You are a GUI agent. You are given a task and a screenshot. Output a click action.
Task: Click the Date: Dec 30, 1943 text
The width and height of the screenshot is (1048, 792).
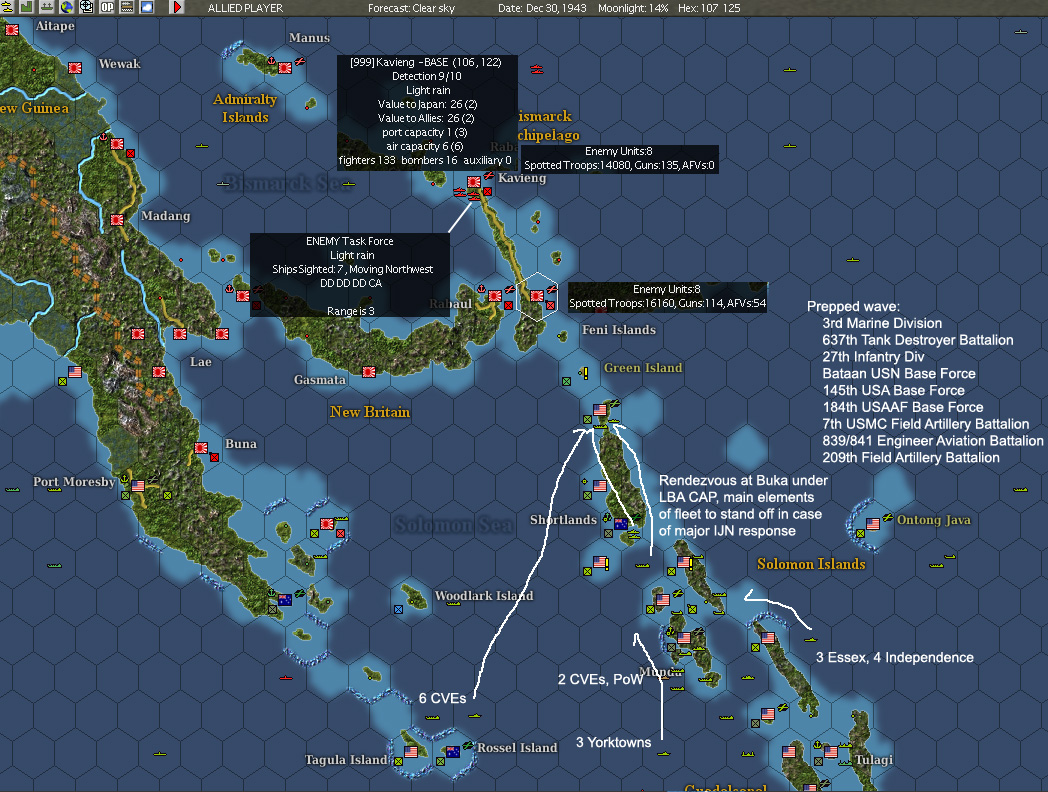tap(542, 8)
